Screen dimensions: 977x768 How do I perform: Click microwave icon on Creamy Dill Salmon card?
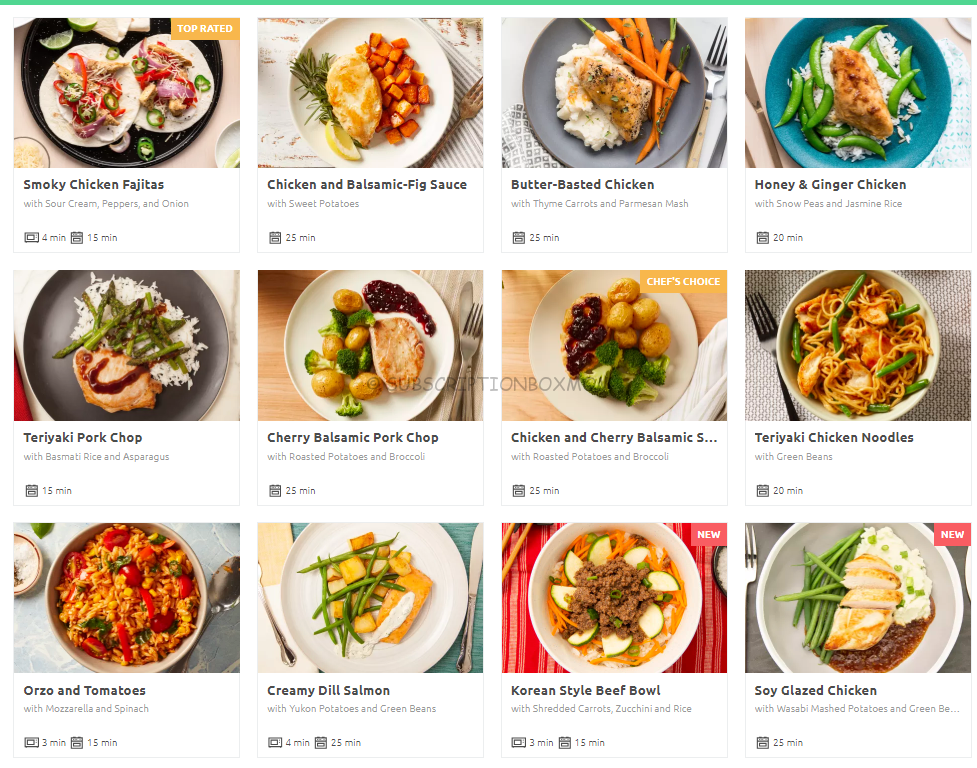(x=275, y=742)
